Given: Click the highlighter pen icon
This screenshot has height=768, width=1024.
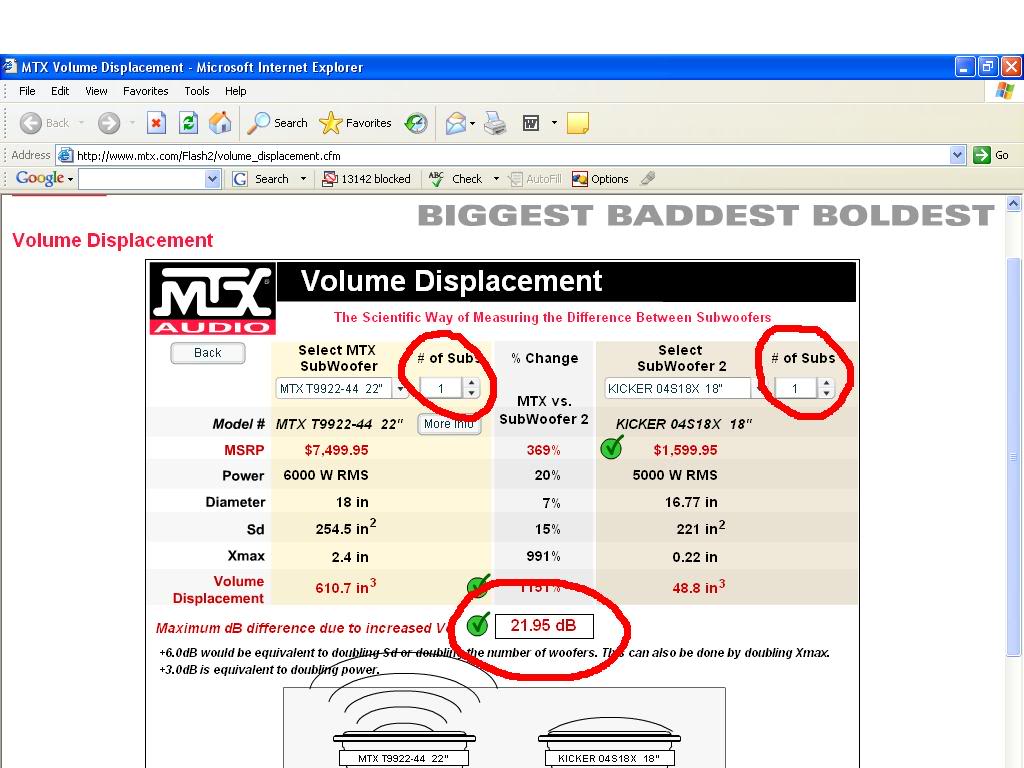Looking at the screenshot, I should [x=648, y=178].
